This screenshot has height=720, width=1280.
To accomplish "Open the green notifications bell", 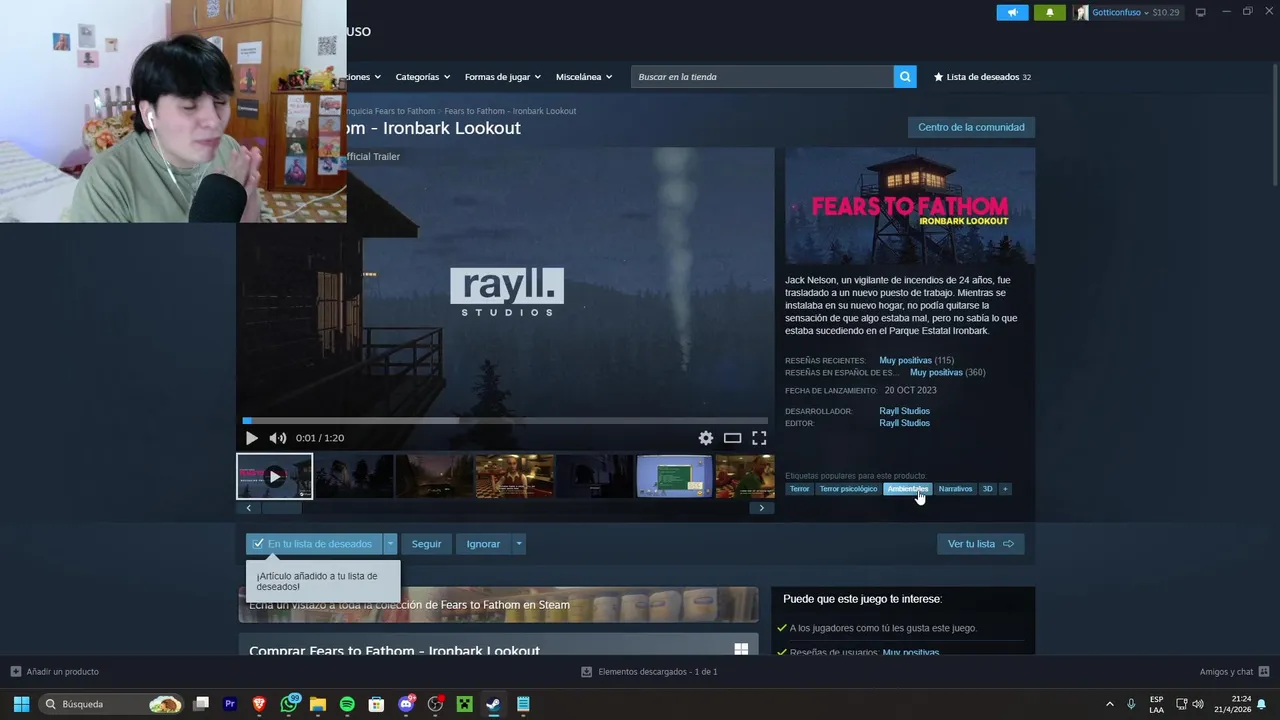I will coord(1050,13).
